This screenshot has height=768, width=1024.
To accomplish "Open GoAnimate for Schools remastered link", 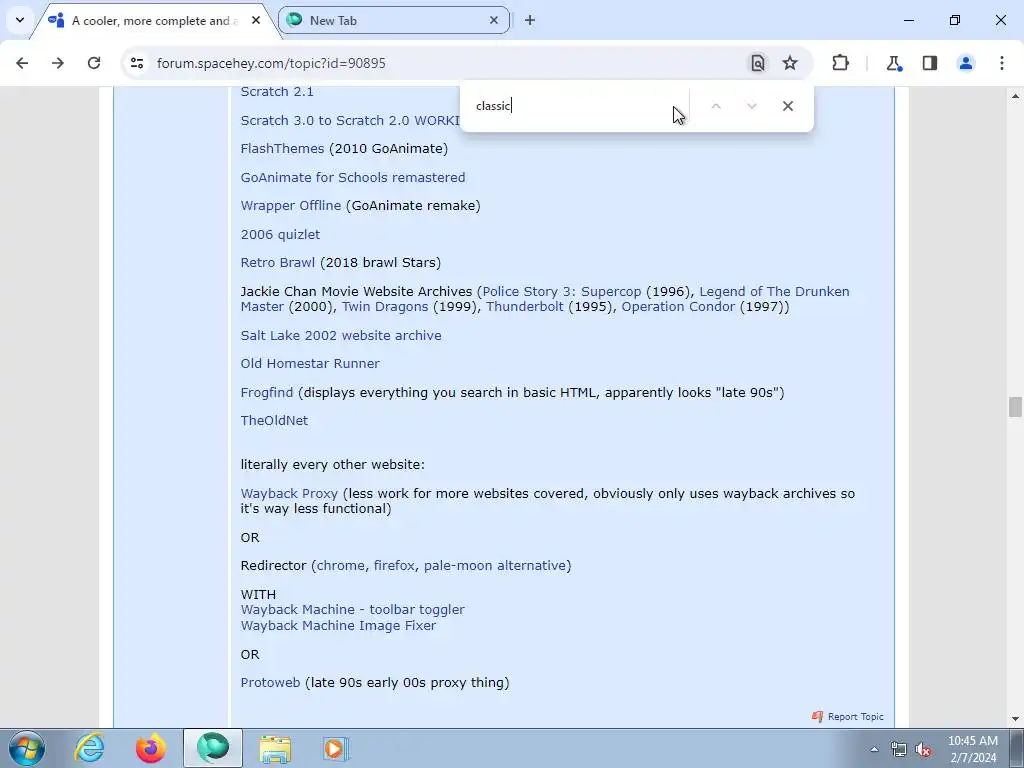I will coord(353,178).
